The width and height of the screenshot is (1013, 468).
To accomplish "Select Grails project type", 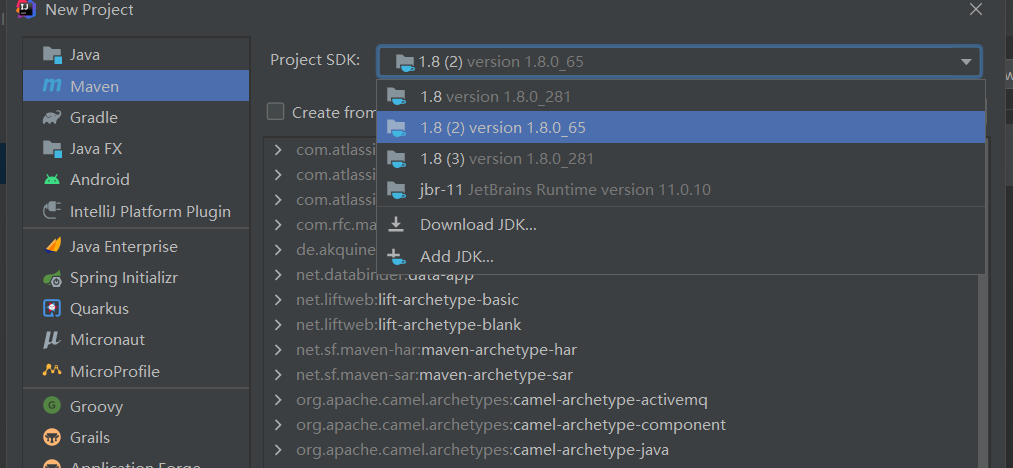I will [x=136, y=438].
